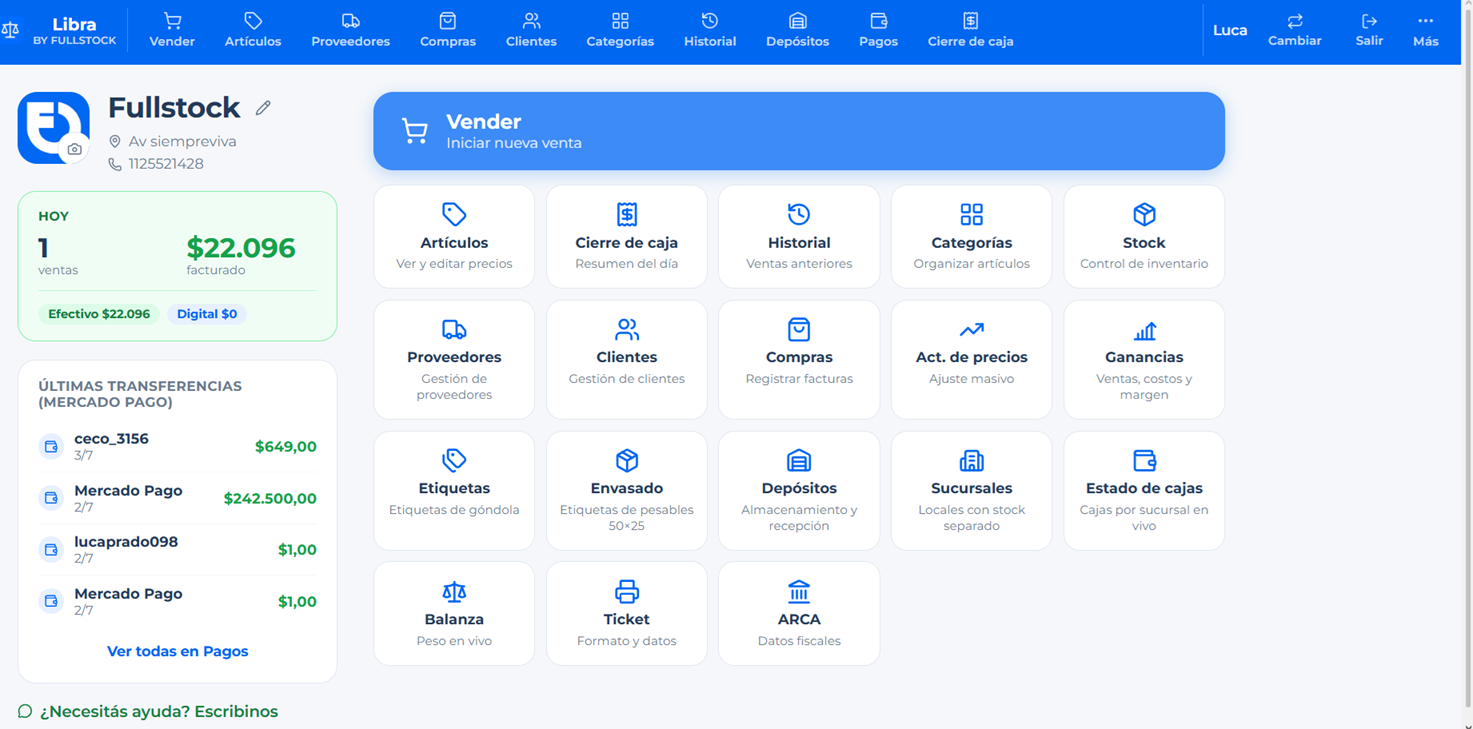Screen dimensions: 1473x729
Task: Click the truck icon on the Proveedores card
Action: [x=454, y=329]
